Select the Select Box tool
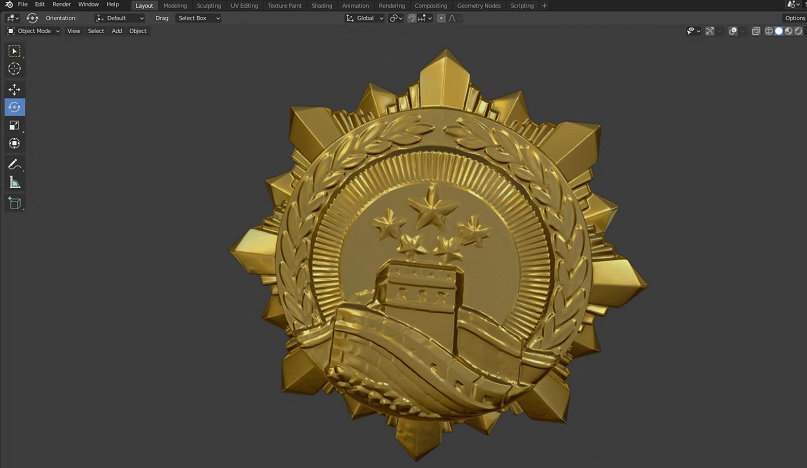The image size is (807, 468). 14,51
